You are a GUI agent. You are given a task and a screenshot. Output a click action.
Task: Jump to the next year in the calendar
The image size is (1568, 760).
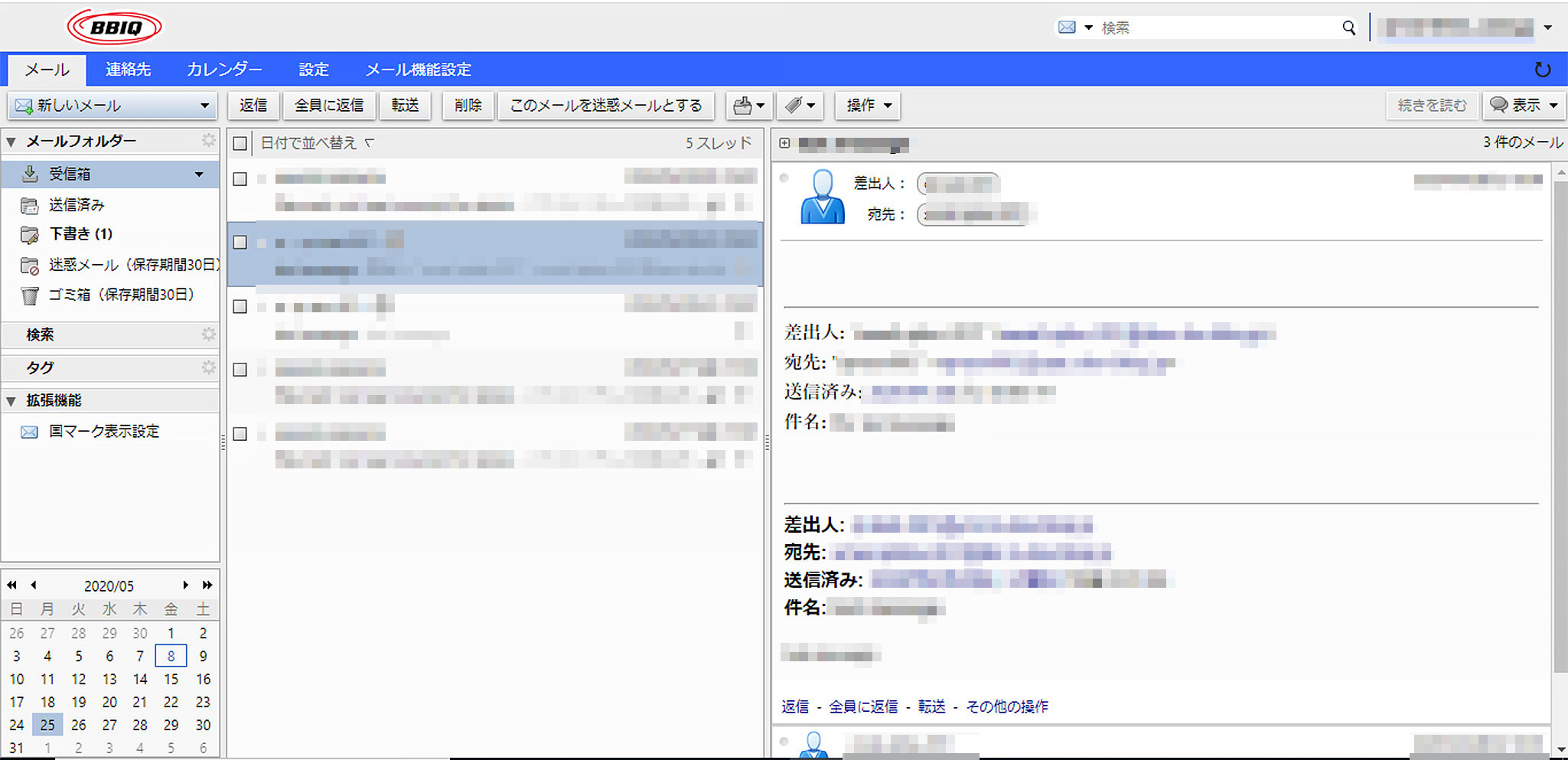coord(207,585)
